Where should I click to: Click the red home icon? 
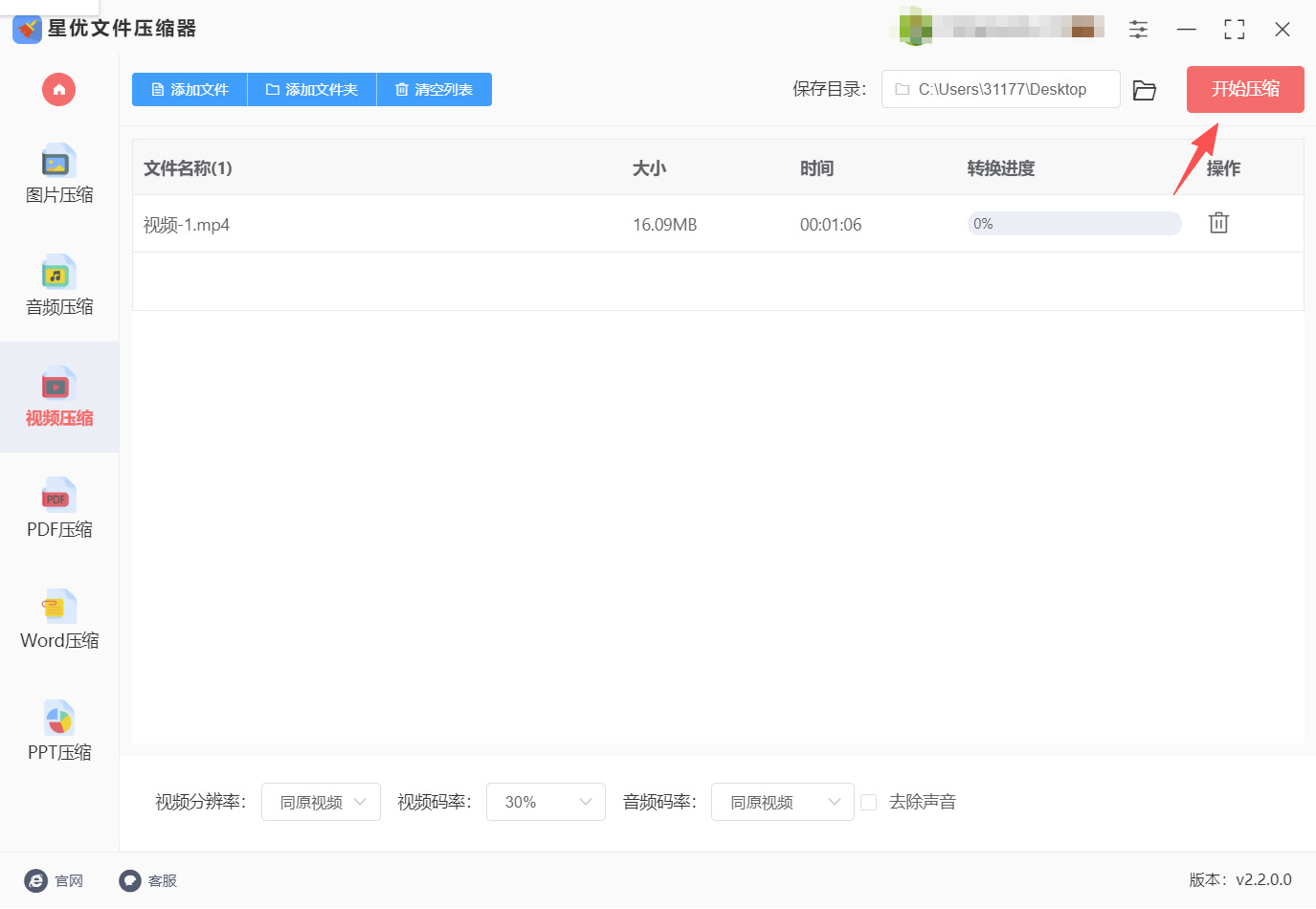(58, 90)
